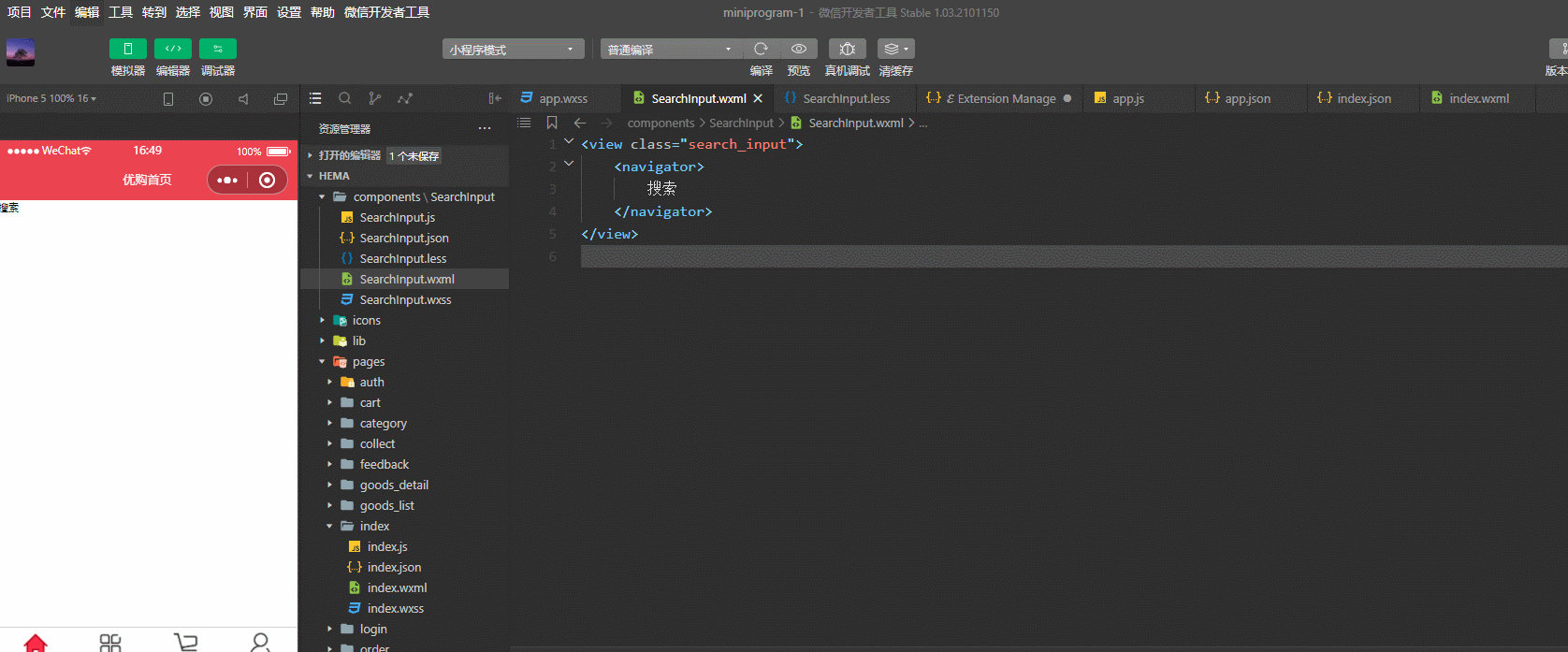Screen dimensions: 1568x652
Task: Open the search sidebar icon
Action: (345, 98)
